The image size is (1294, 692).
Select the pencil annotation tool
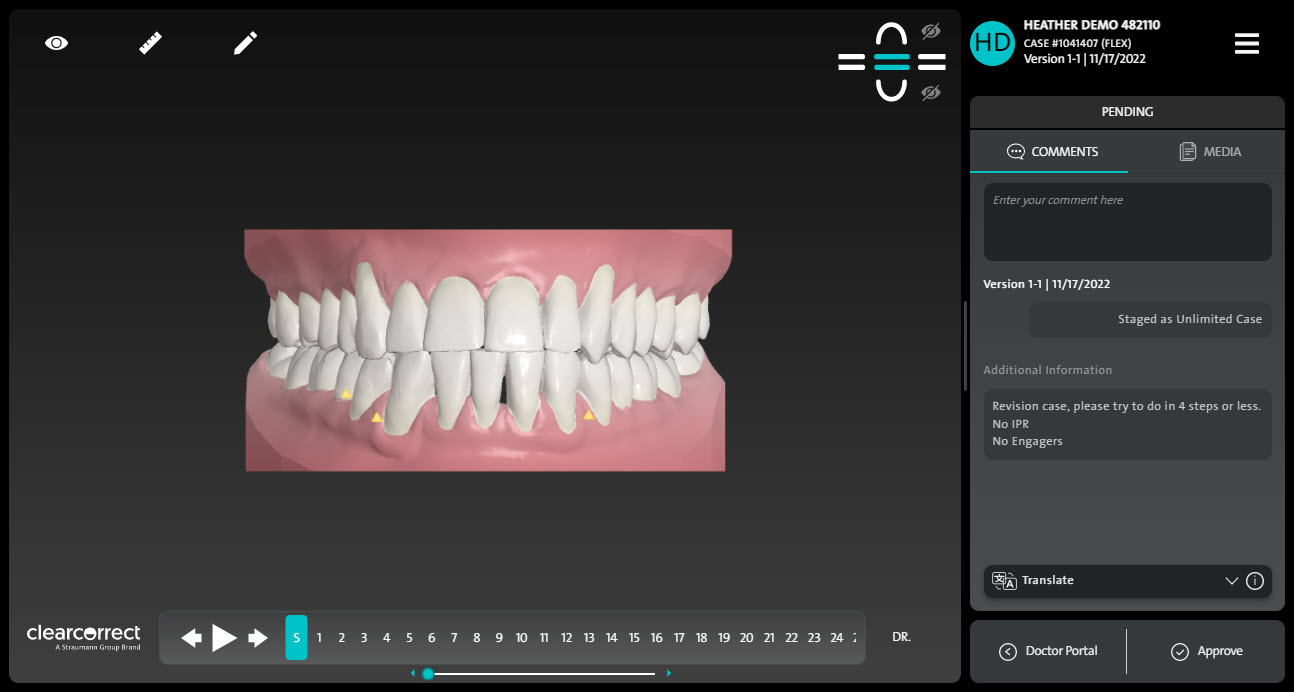click(245, 43)
